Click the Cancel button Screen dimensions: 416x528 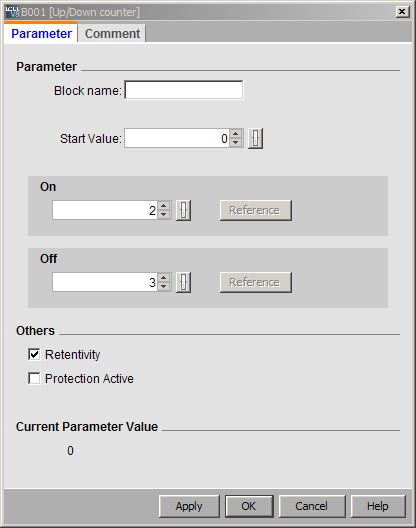(x=312, y=506)
